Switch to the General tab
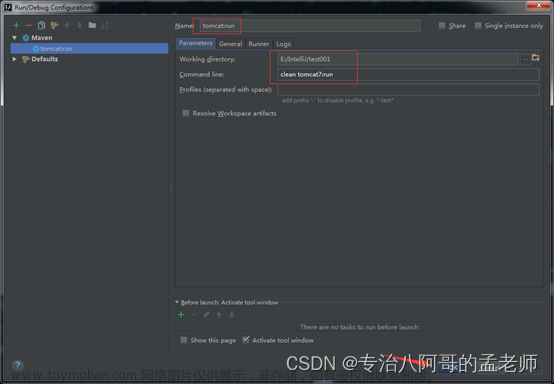The image size is (554, 384). (230, 44)
